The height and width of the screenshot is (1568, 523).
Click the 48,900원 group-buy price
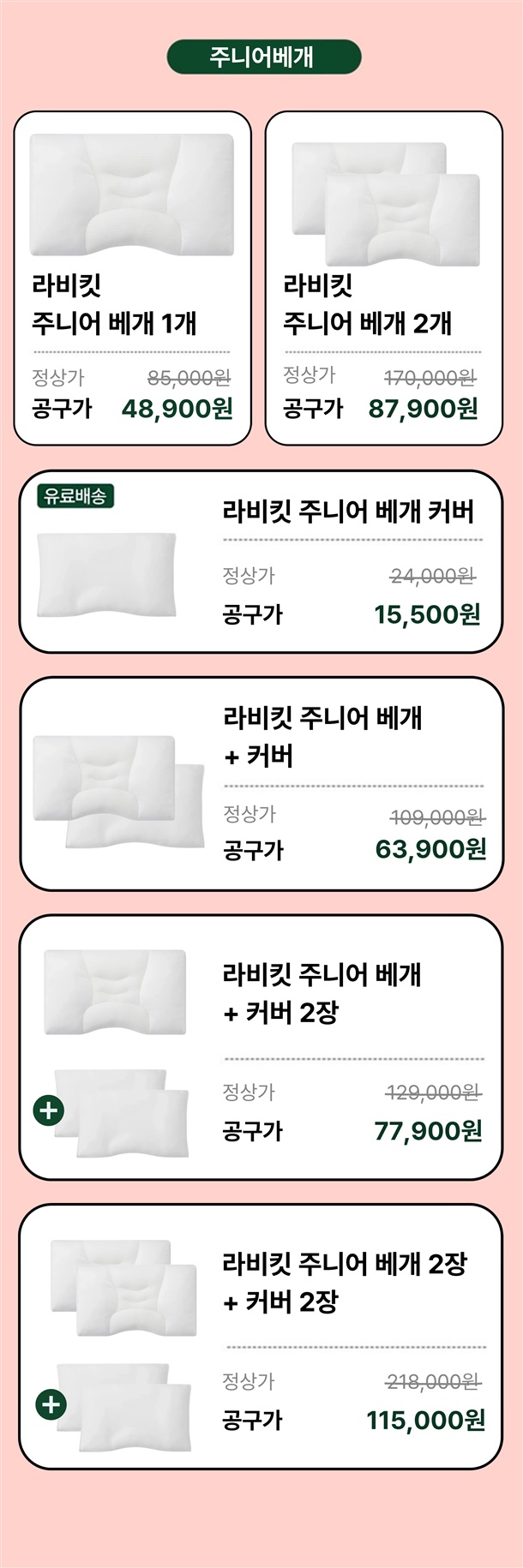[177, 409]
